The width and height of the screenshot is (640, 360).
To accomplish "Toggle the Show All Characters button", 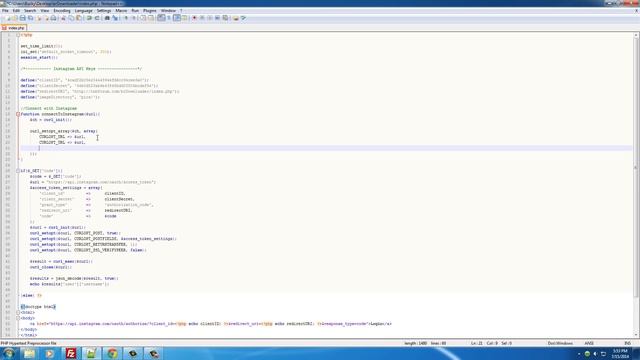I will pyautogui.click(x=168, y=18).
